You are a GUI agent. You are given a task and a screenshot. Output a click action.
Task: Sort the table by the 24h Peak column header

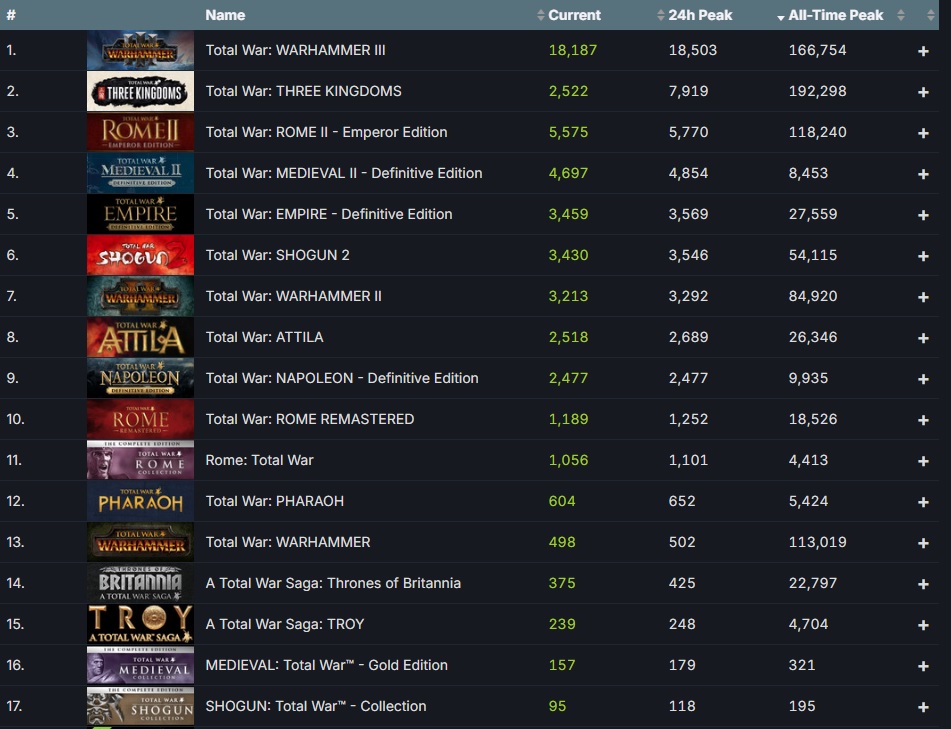coord(700,15)
